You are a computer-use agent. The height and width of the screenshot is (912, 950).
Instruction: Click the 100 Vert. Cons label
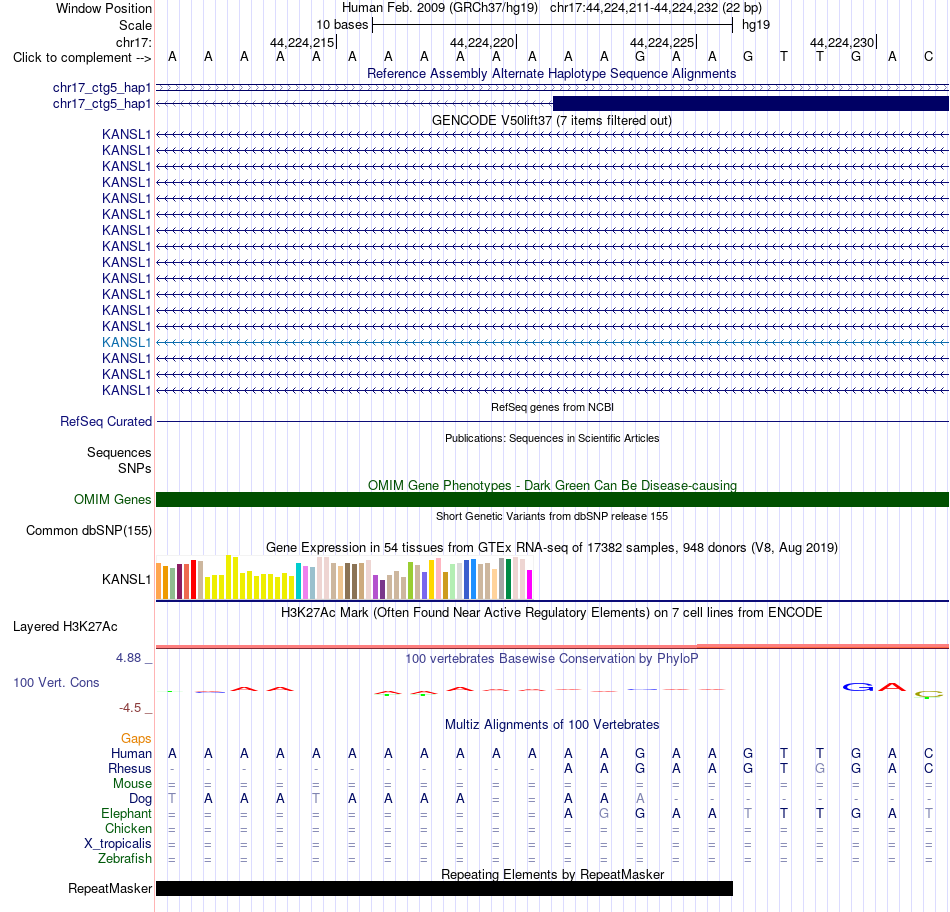(56, 682)
